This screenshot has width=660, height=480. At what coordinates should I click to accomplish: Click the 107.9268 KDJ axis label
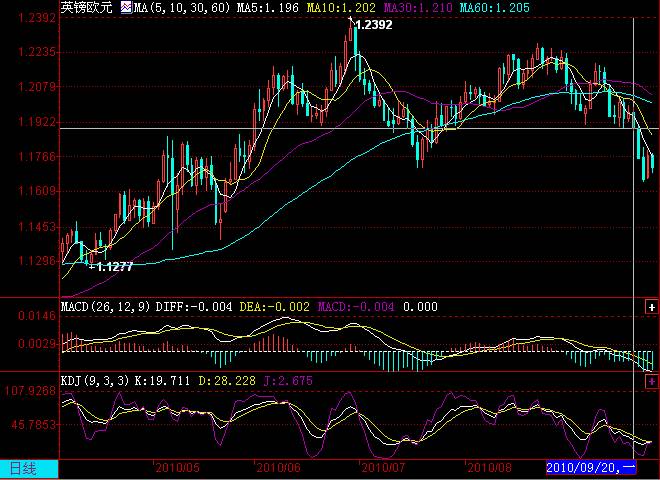pos(30,391)
